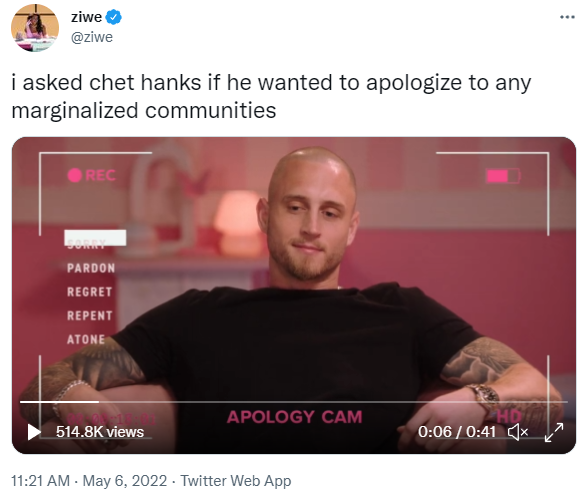Click the center of the video frame
This screenshot has width=588, height=501.
click(294, 296)
